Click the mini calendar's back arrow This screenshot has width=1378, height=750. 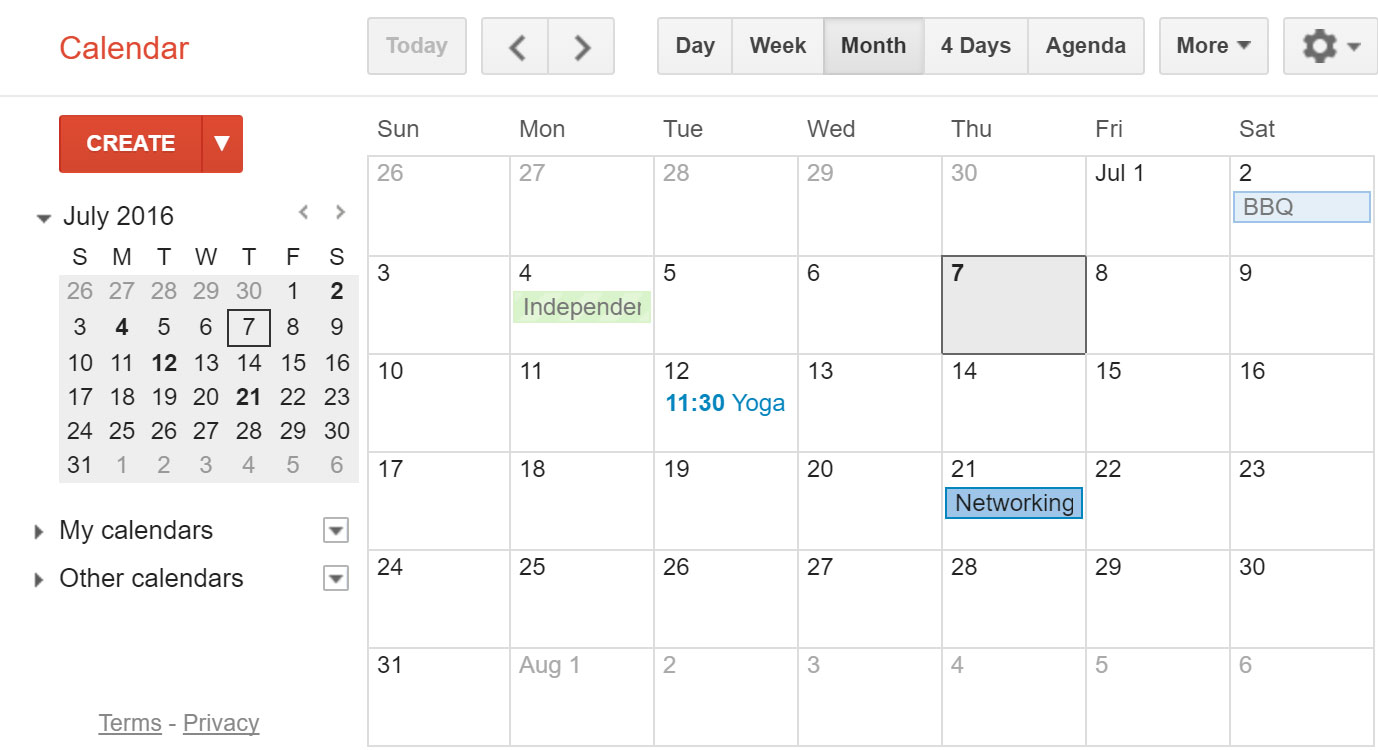click(304, 212)
